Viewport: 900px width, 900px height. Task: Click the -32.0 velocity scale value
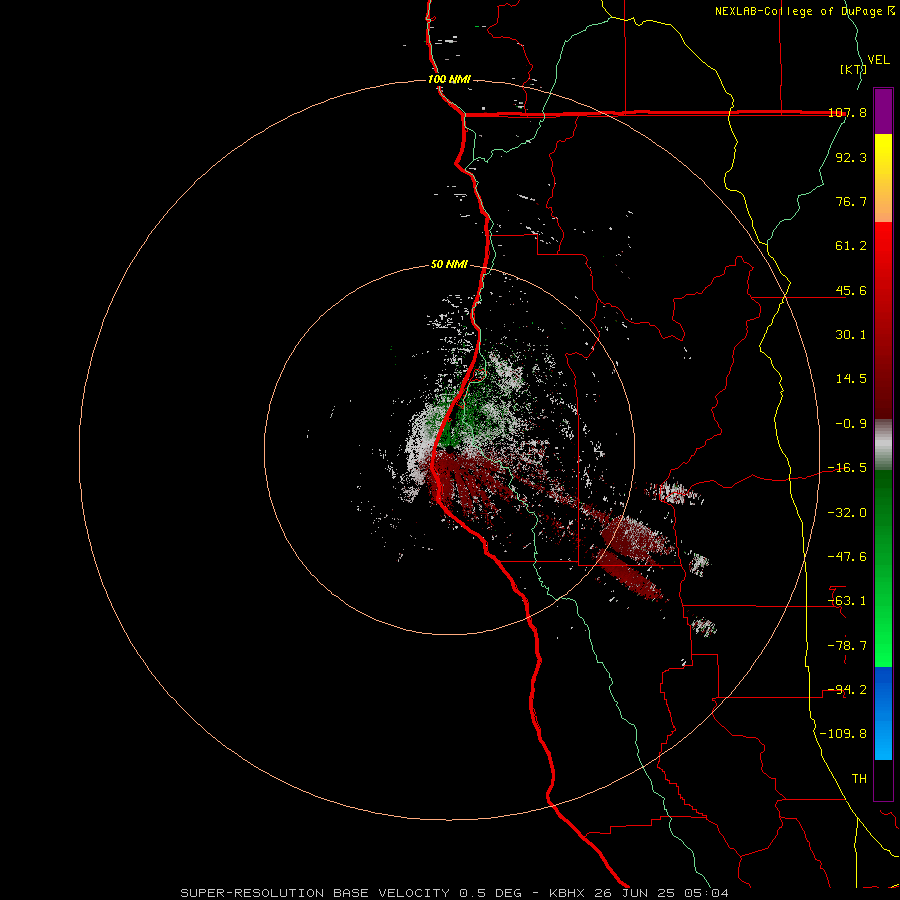(x=847, y=513)
